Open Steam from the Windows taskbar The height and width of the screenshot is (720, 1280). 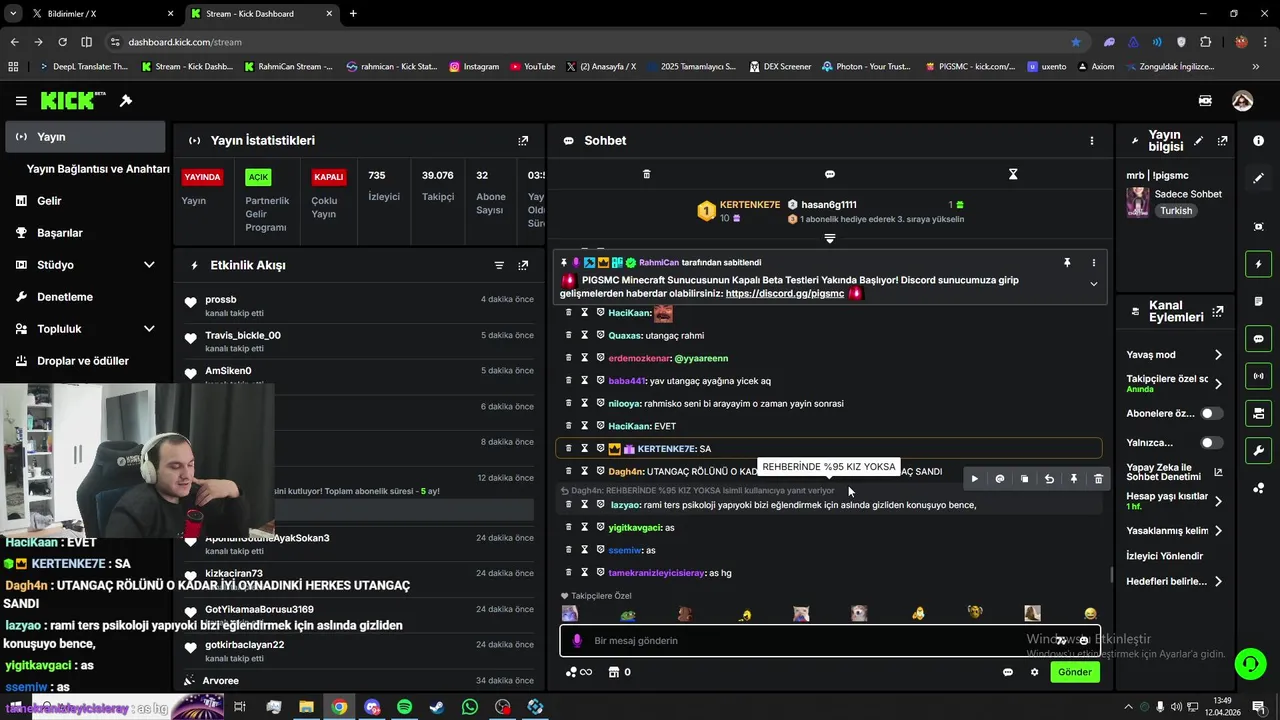437,707
